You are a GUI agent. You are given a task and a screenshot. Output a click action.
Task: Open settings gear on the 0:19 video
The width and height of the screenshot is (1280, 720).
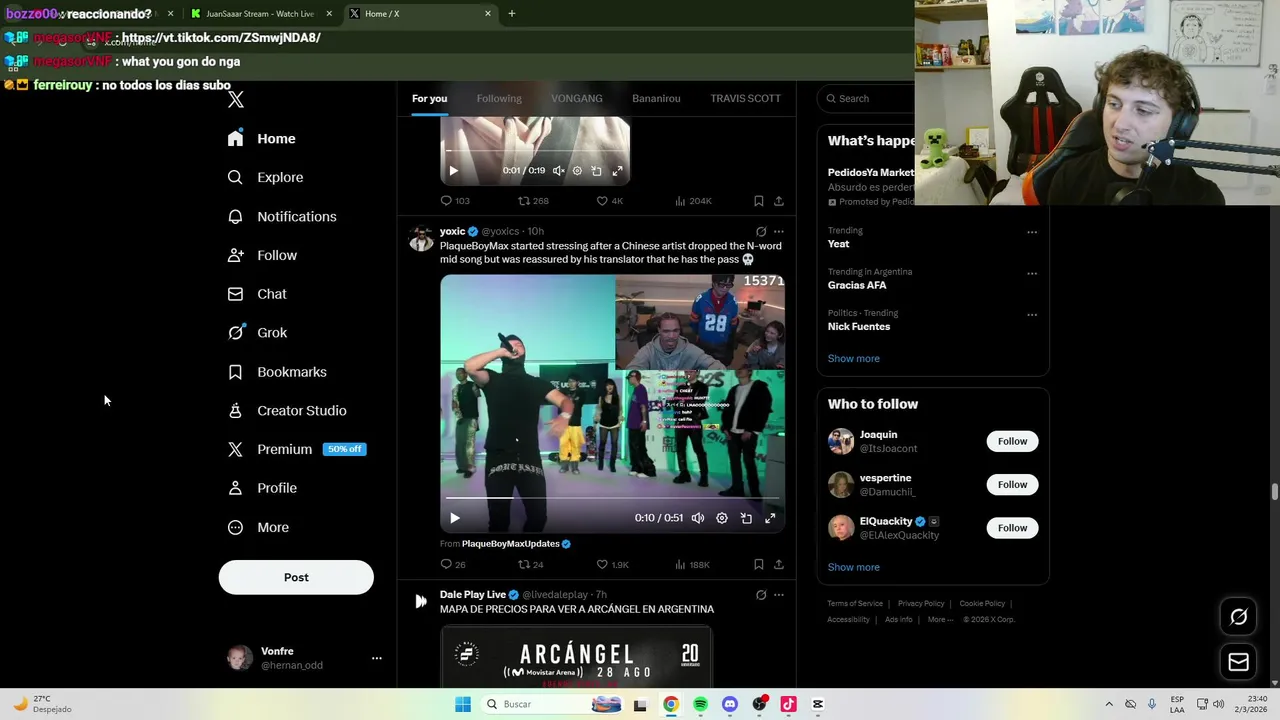tap(577, 171)
